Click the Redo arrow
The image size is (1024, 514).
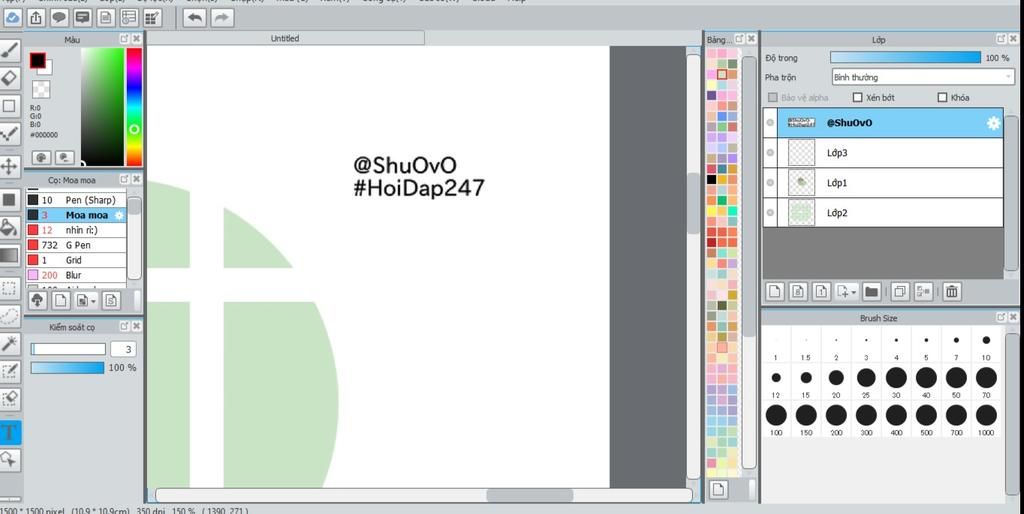click(x=221, y=18)
